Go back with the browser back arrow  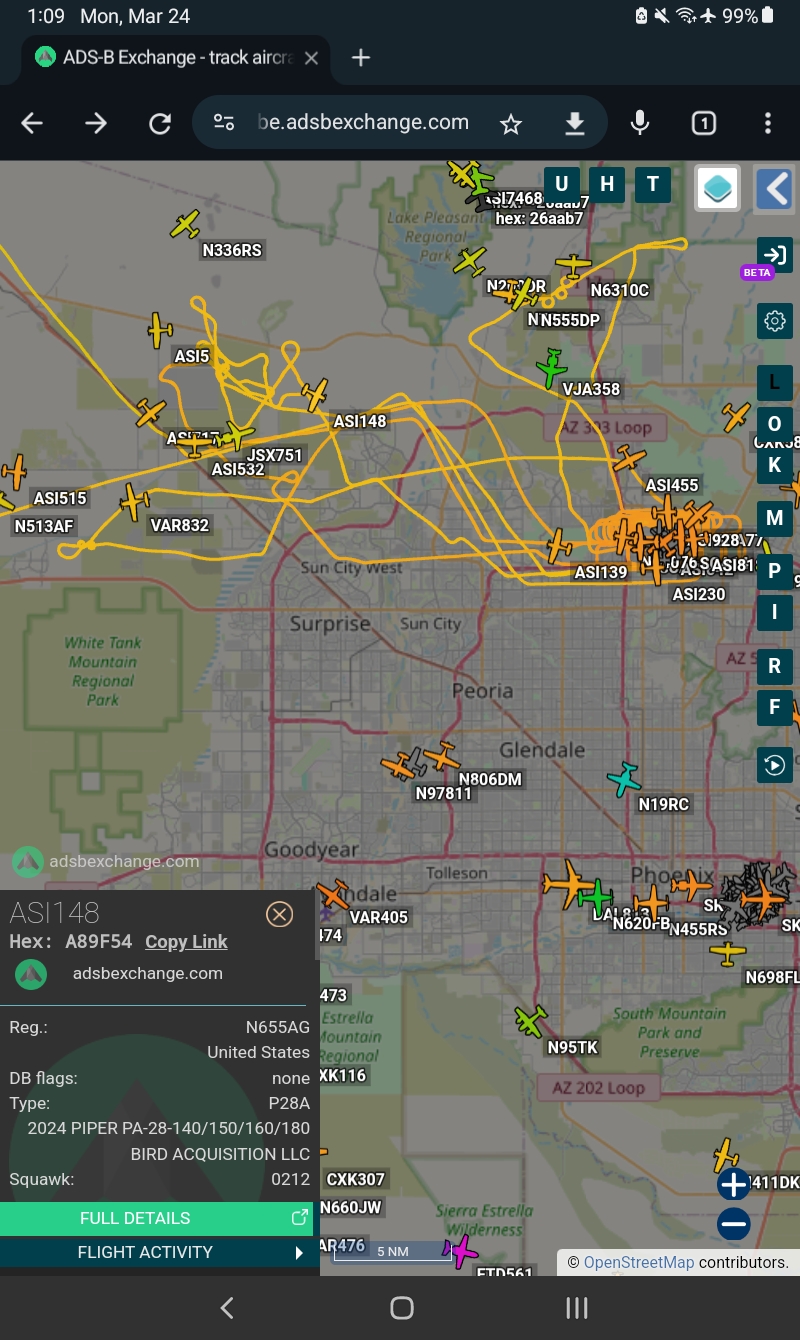coord(32,123)
